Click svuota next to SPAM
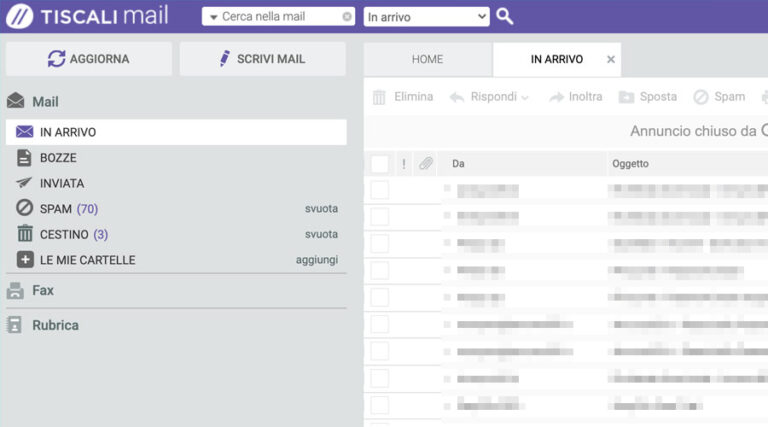The image size is (768, 427). 321,209
